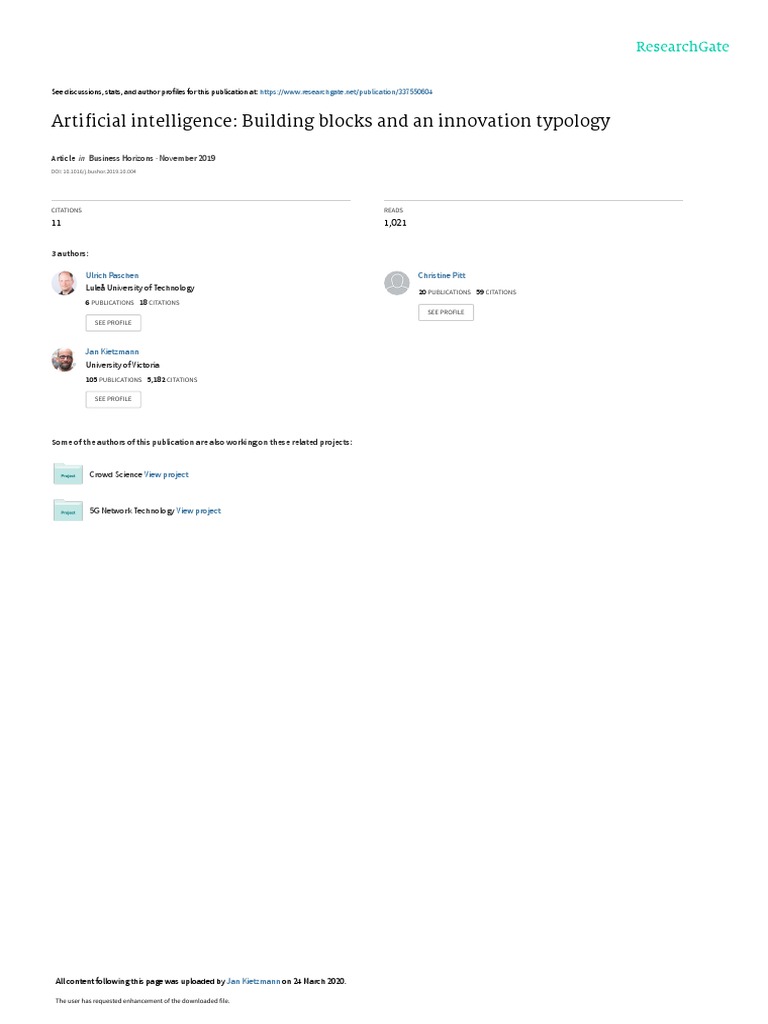This screenshot has height=1024, width=768.
Task: Click the 5G Network Technology project icon
Action: click(68, 510)
